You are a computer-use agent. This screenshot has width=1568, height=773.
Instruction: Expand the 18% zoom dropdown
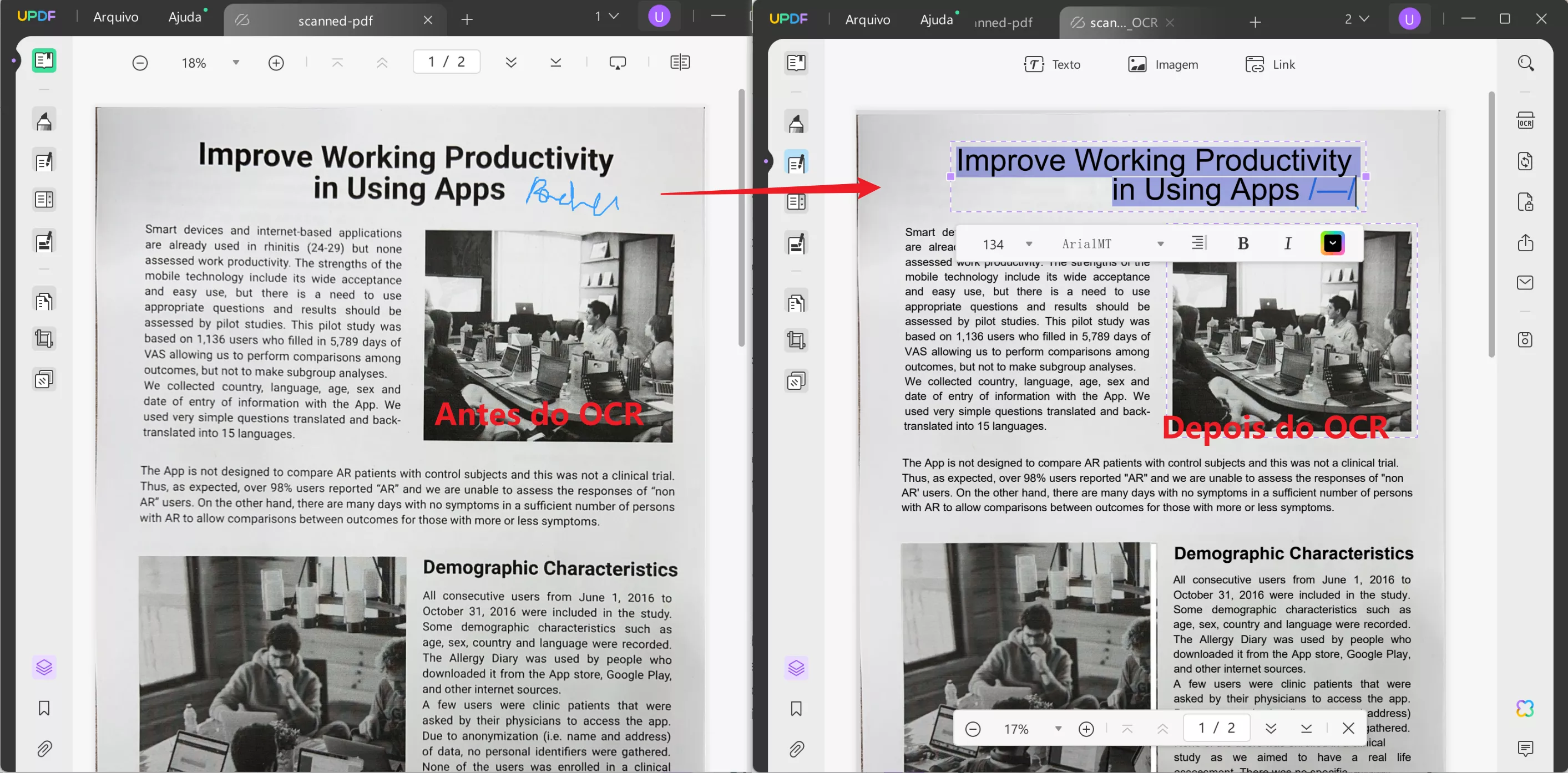pyautogui.click(x=236, y=63)
